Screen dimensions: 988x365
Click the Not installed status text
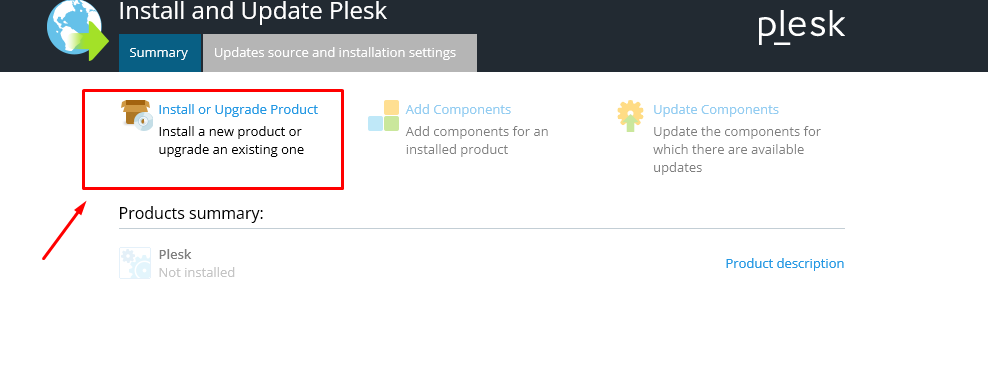(197, 272)
